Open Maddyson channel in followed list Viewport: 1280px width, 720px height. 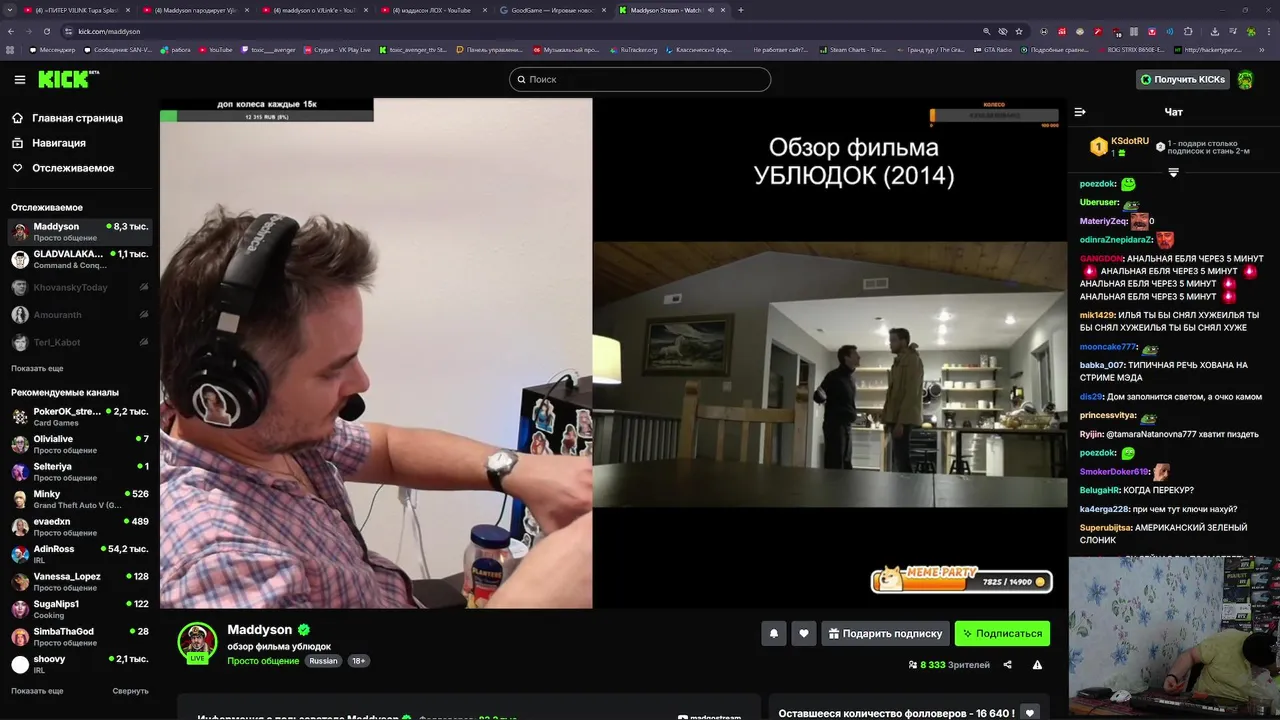pyautogui.click(x=80, y=232)
